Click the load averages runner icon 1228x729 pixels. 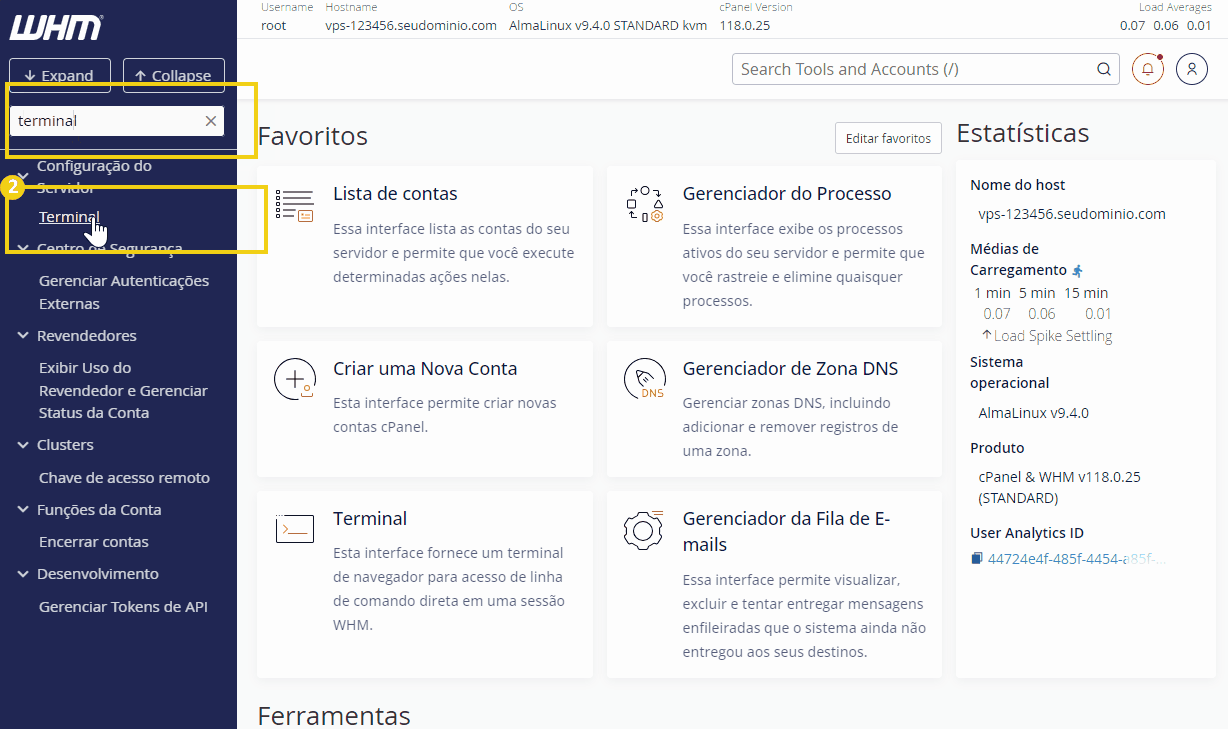[1077, 271]
